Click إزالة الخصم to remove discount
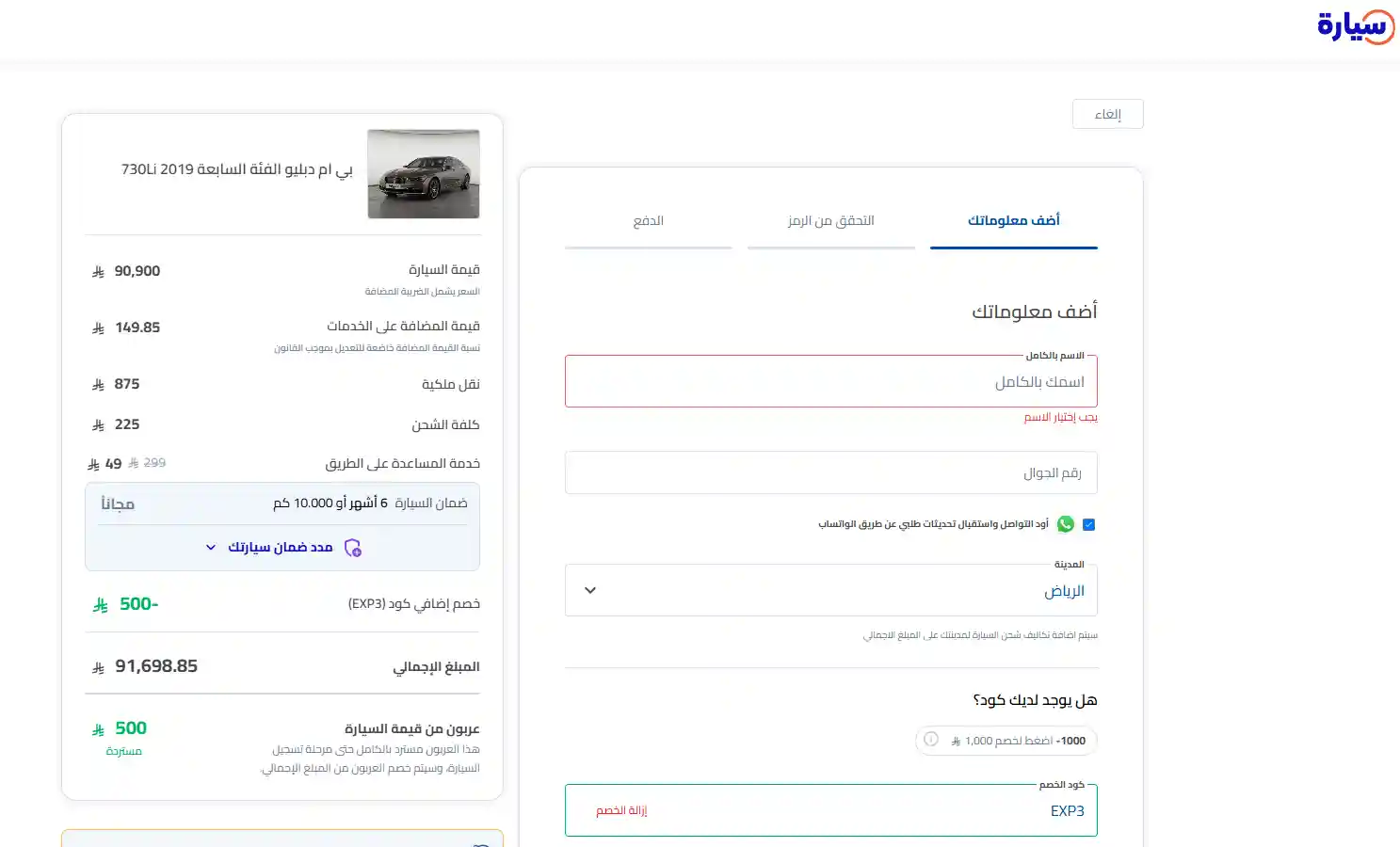Image resolution: width=1400 pixels, height=847 pixels. point(621,810)
